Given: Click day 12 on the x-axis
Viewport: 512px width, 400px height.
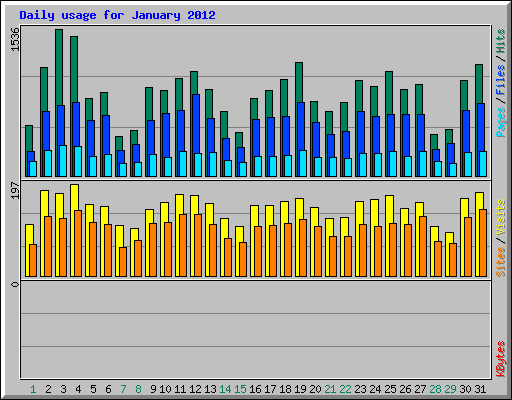Looking at the screenshot, I should 195,389.
